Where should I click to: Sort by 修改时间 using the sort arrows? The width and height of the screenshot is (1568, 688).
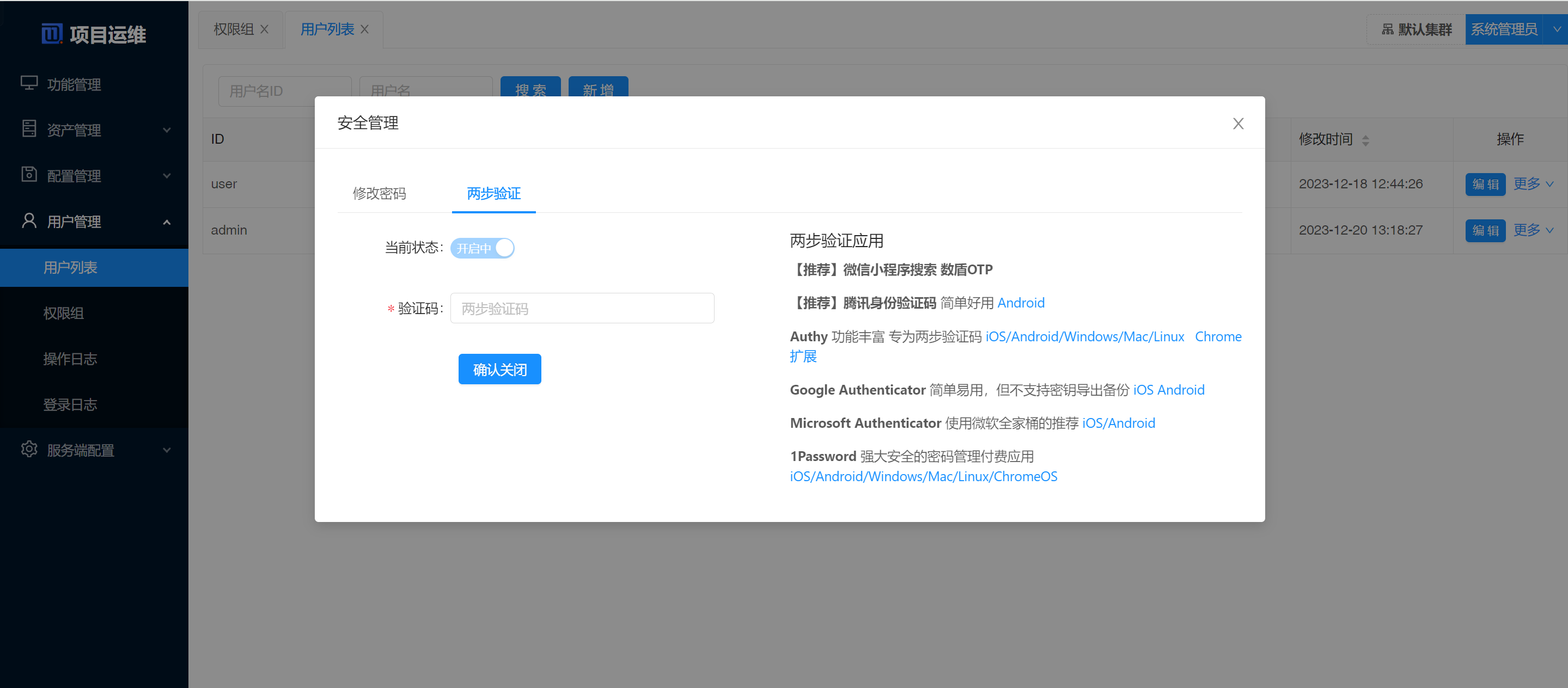(1366, 139)
